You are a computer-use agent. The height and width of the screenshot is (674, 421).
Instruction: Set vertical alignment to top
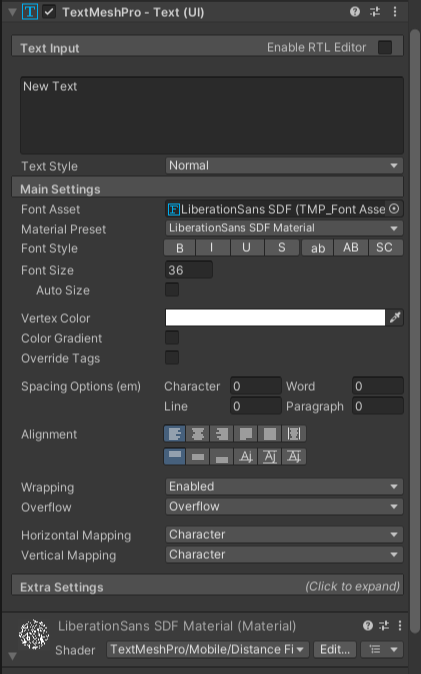tap(175, 456)
